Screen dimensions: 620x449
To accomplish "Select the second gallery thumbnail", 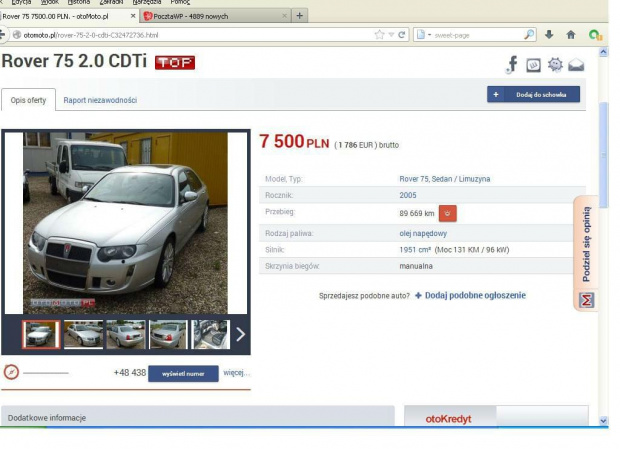I will 83,334.
